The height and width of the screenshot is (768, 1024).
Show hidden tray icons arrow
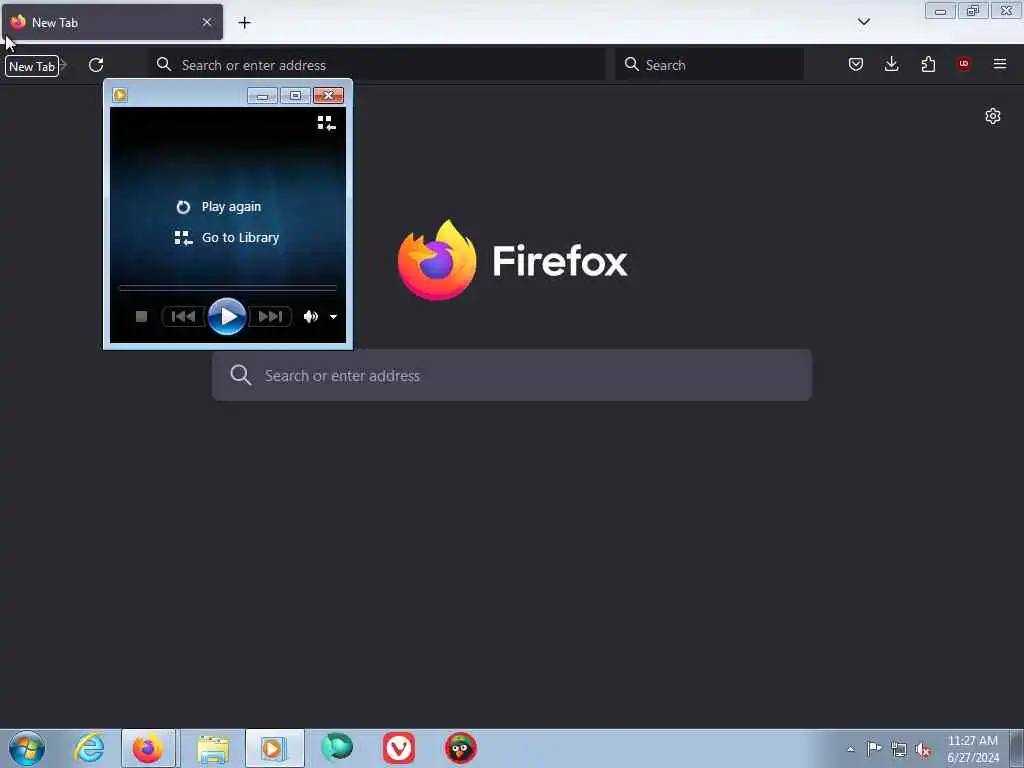pos(850,749)
